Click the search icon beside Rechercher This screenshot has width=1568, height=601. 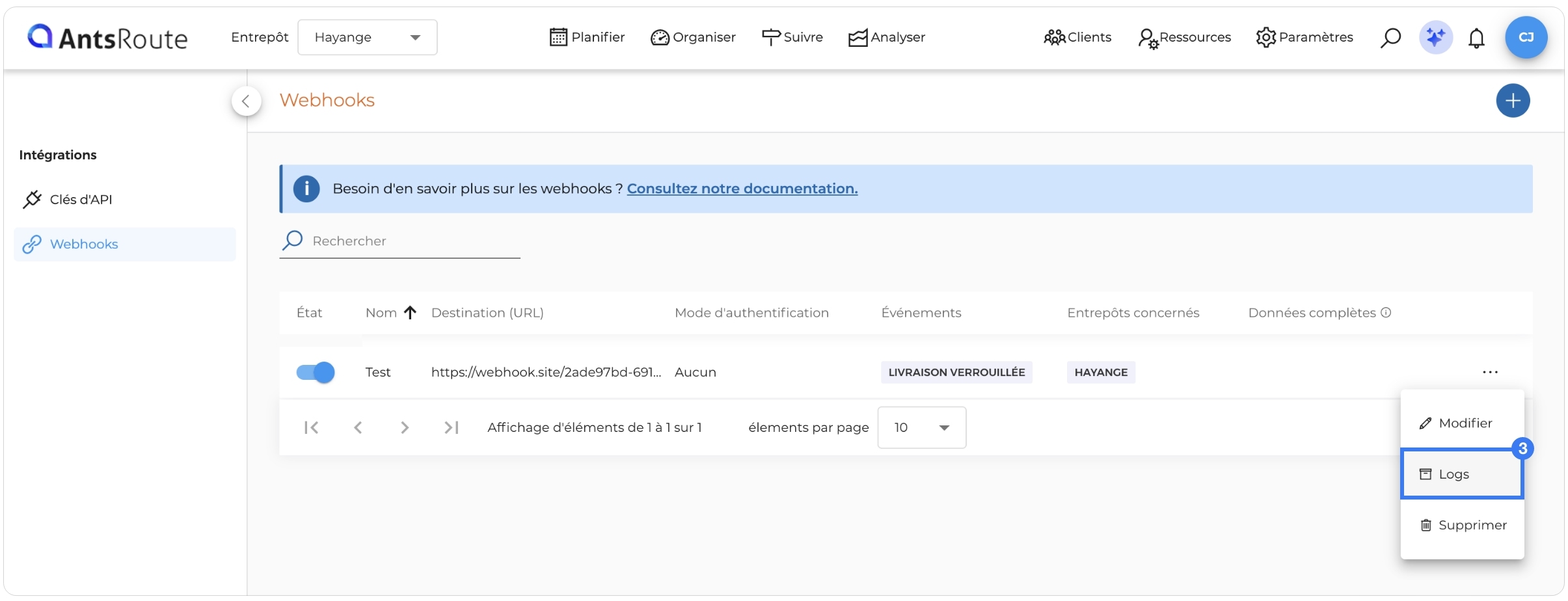(x=292, y=241)
